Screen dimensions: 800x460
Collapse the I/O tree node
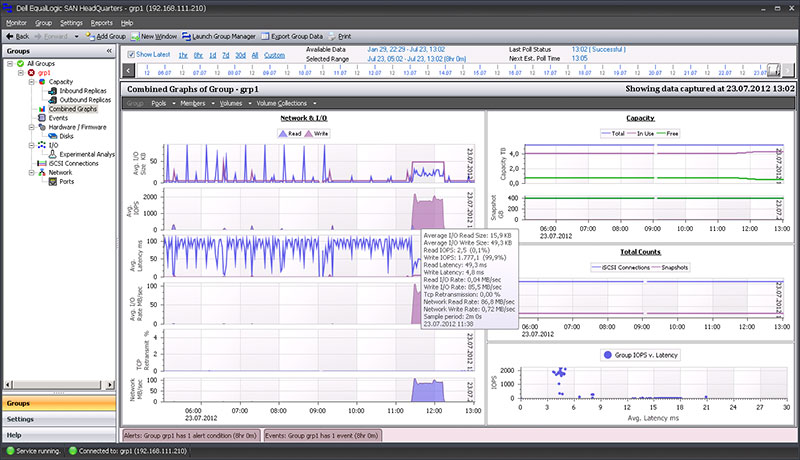coord(31,145)
